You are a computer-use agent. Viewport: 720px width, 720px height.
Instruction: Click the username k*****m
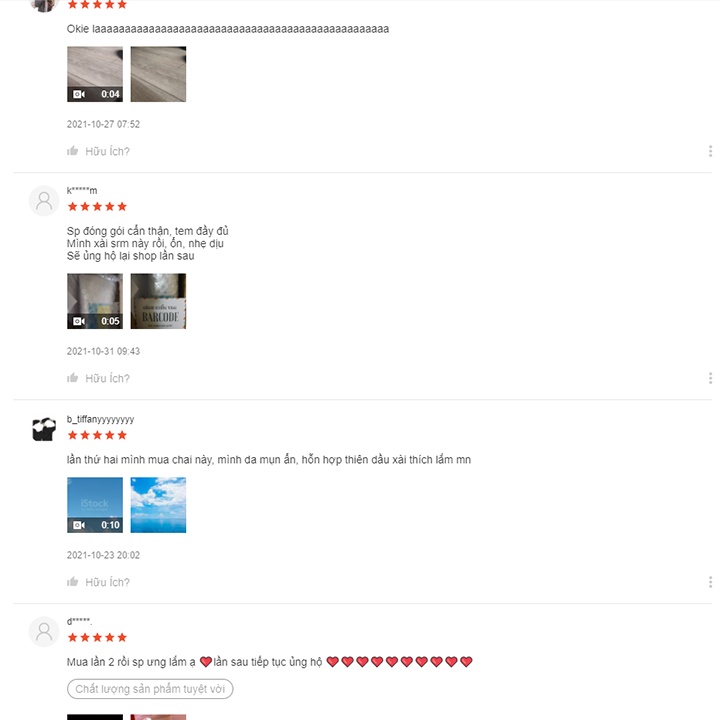(x=82, y=191)
